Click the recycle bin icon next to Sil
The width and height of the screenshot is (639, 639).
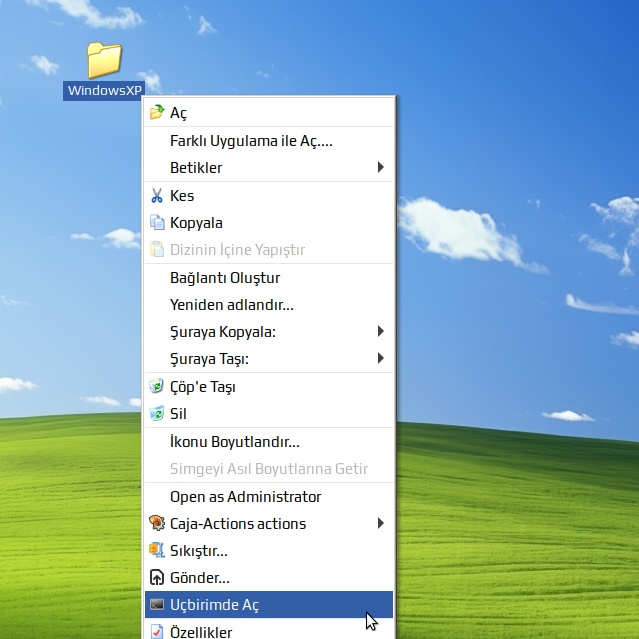tap(157, 414)
